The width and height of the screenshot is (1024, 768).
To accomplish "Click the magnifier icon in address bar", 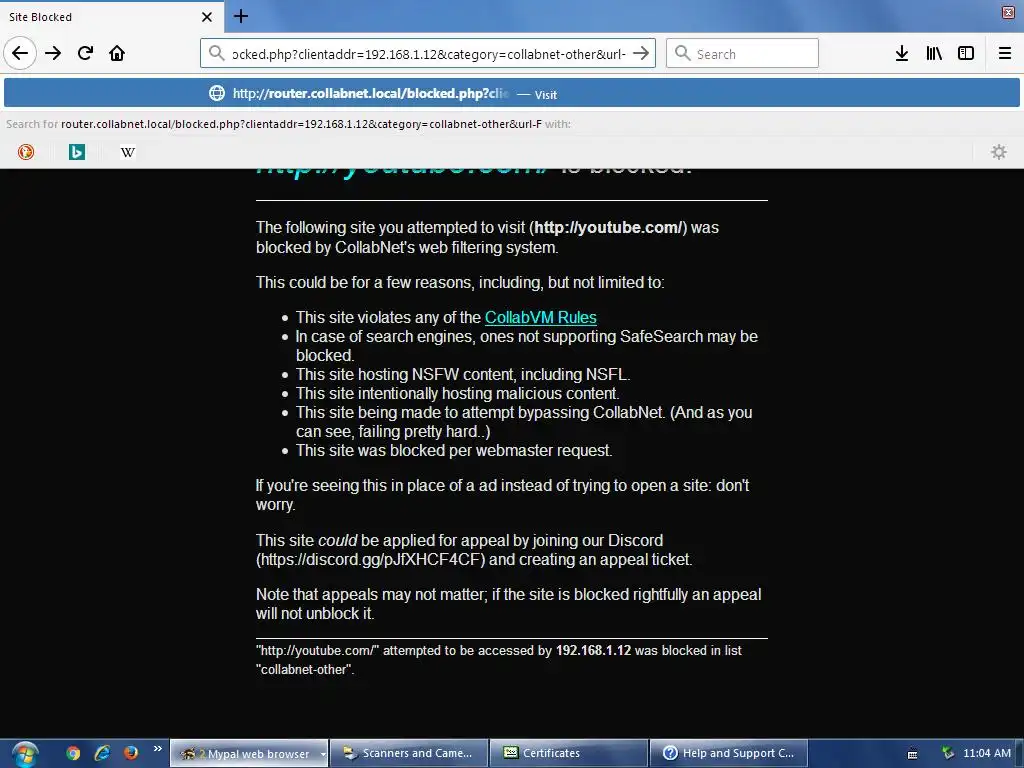I will pos(216,53).
